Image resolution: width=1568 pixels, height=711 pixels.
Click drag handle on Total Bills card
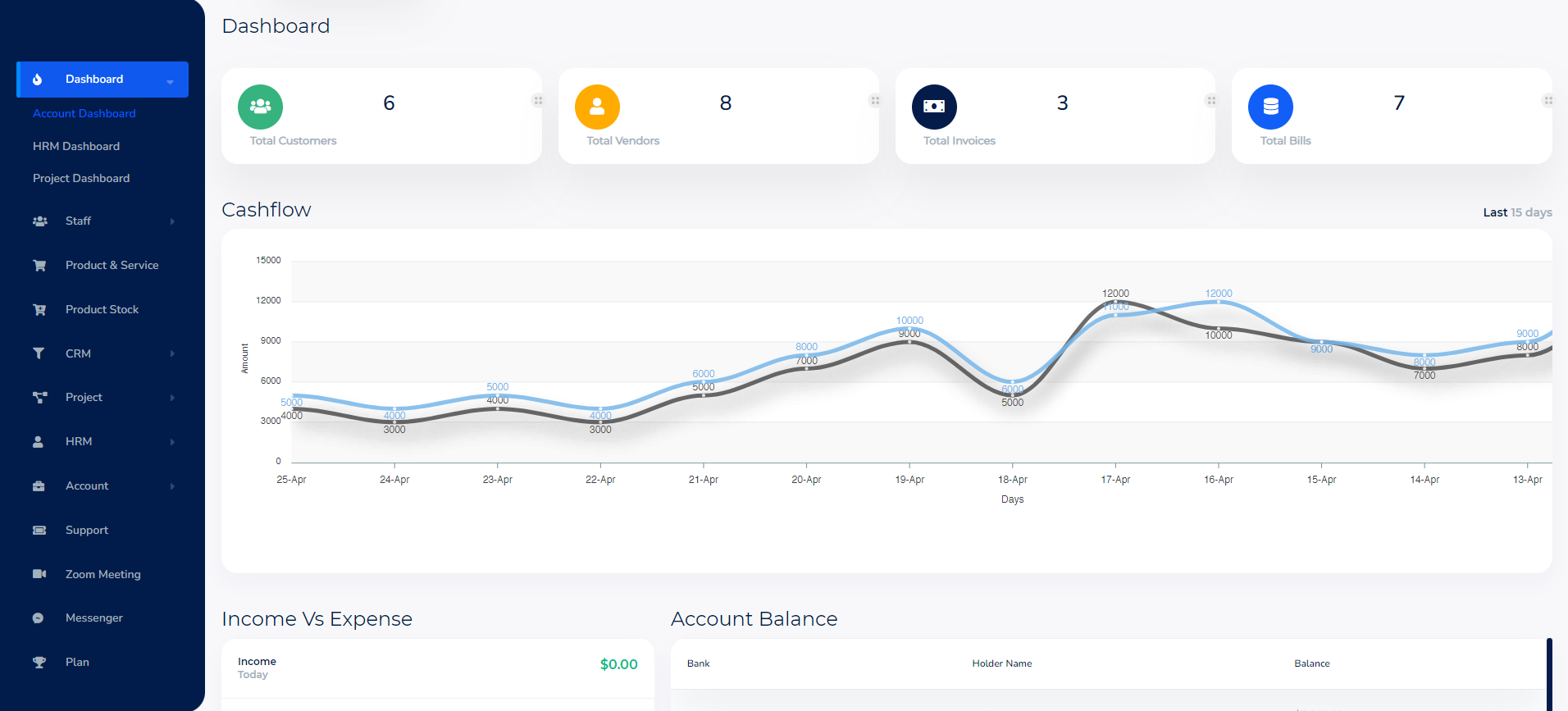[x=1547, y=101]
